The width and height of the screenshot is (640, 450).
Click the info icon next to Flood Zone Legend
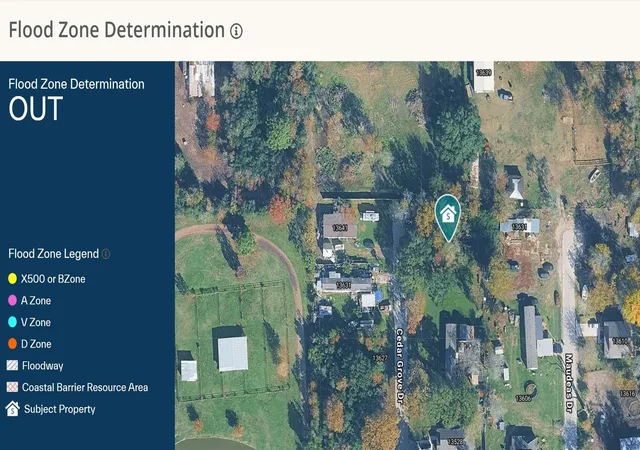[106, 254]
